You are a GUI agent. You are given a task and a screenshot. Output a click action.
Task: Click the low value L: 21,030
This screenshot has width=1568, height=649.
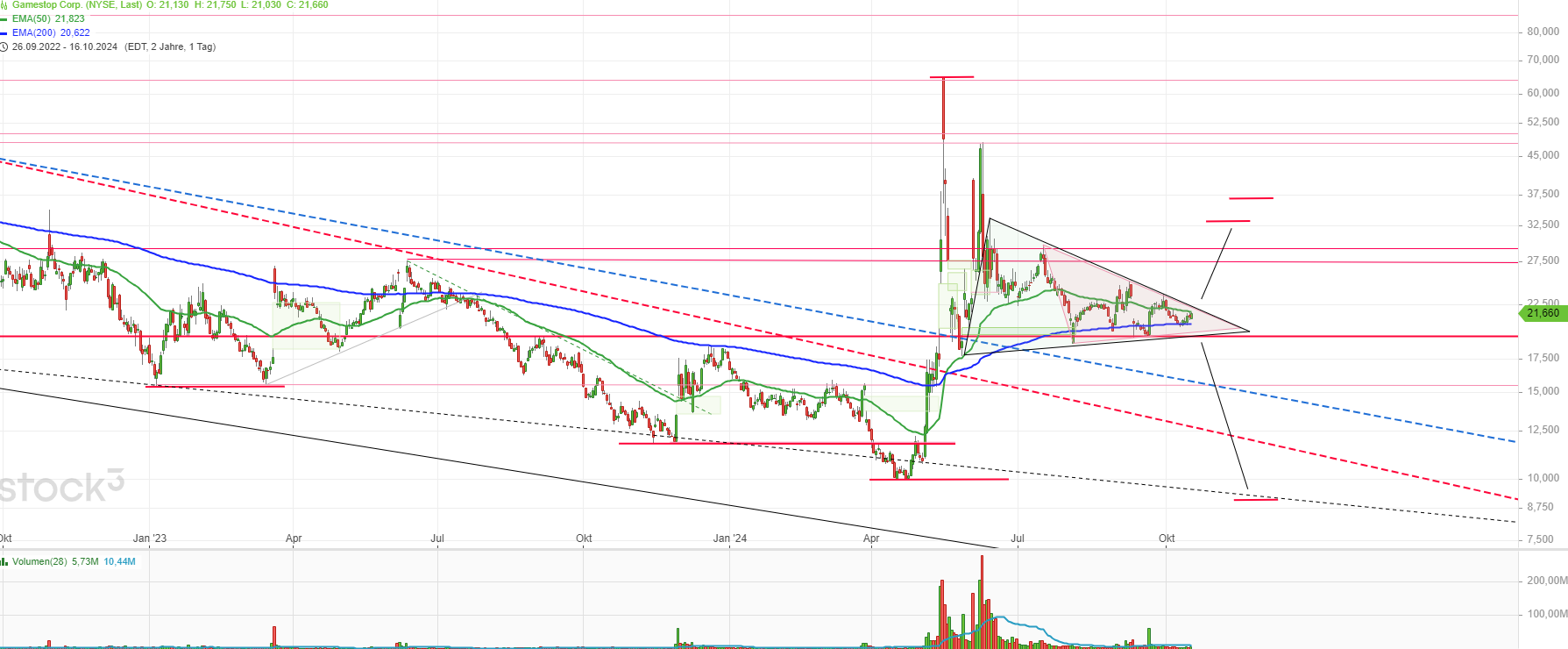(261, 4)
